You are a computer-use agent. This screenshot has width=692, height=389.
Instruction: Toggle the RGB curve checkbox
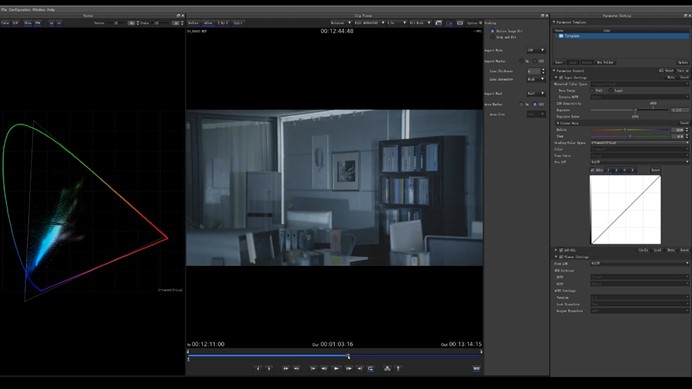[593, 170]
